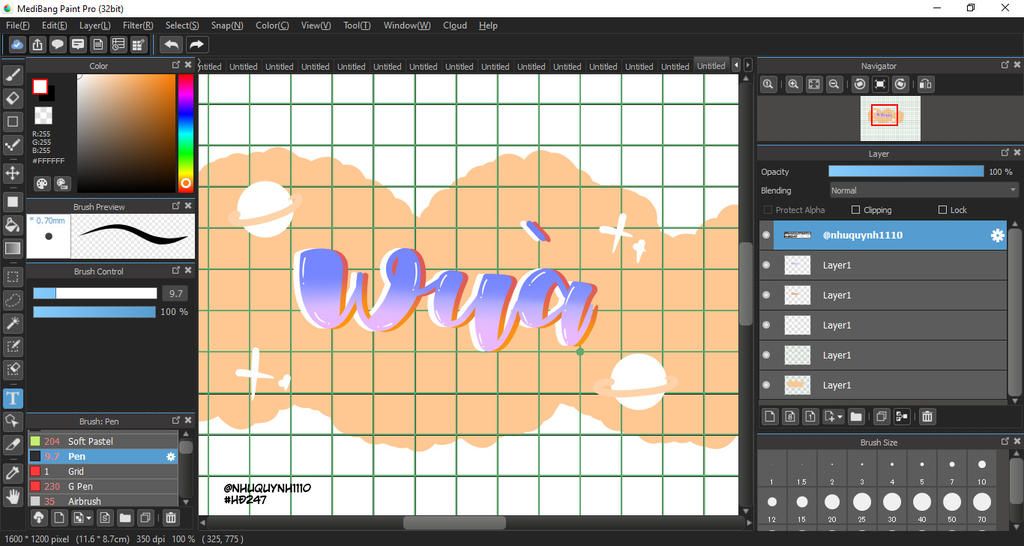Open the Pen brush settings gear
The image size is (1024, 546).
pyautogui.click(x=170, y=457)
